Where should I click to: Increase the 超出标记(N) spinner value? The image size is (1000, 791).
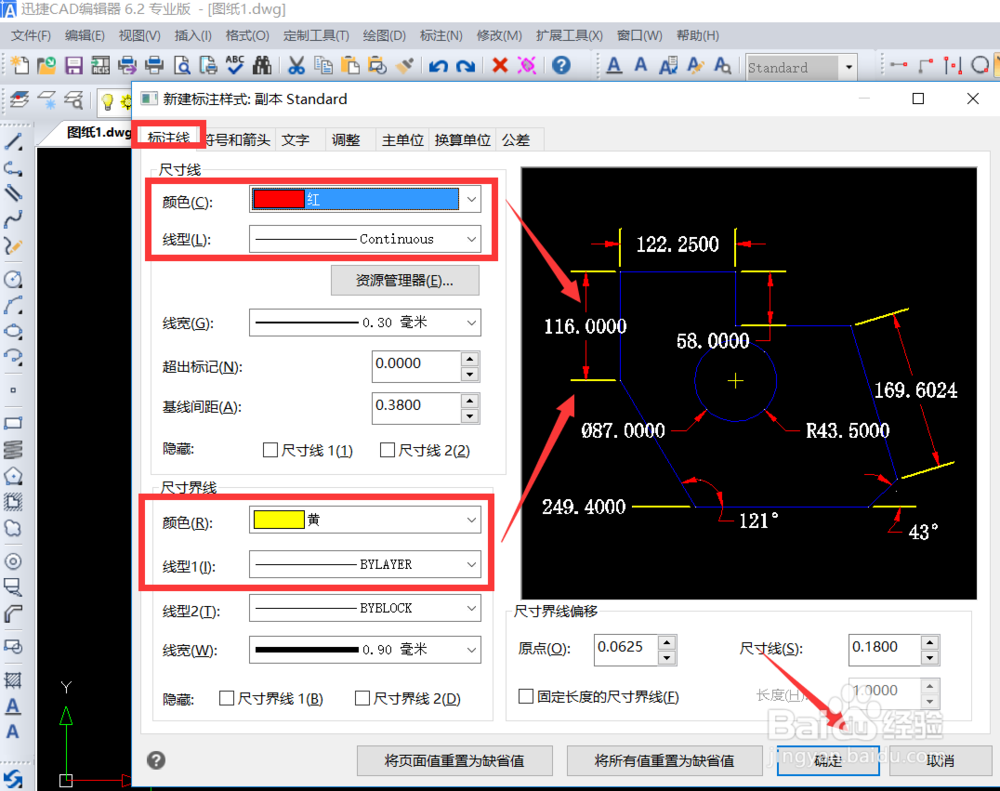[x=470, y=359]
